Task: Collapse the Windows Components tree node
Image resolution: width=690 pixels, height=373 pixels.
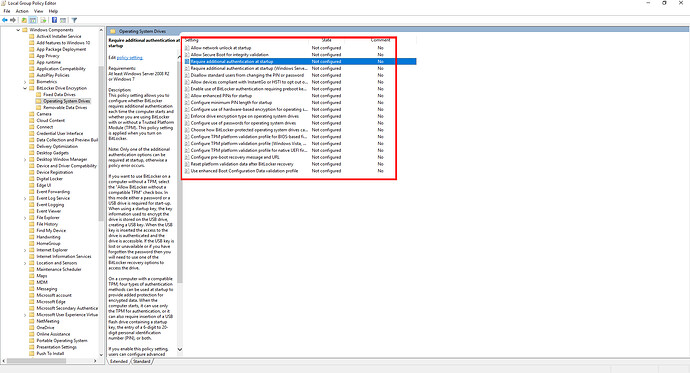Action: pyautogui.click(x=18, y=30)
